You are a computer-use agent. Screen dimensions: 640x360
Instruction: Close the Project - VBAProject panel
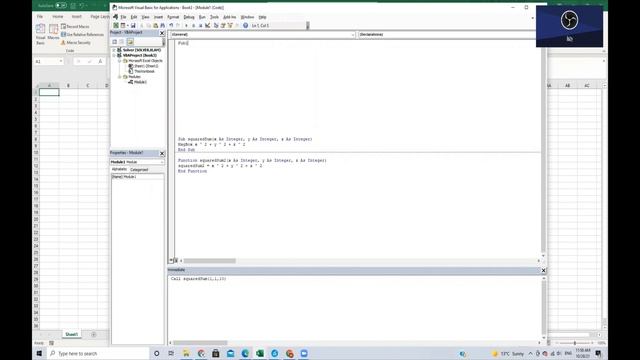coord(162,33)
